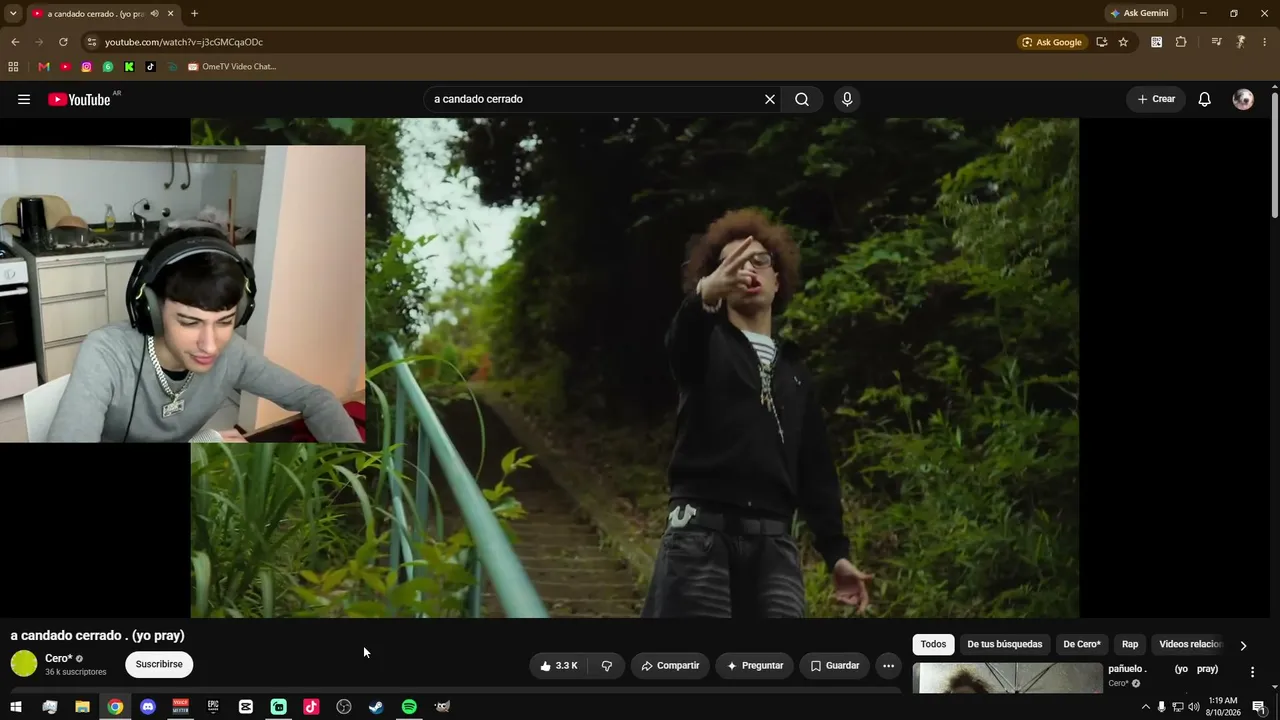Open YouTube notifications bell
The image size is (1280, 720).
(1205, 99)
